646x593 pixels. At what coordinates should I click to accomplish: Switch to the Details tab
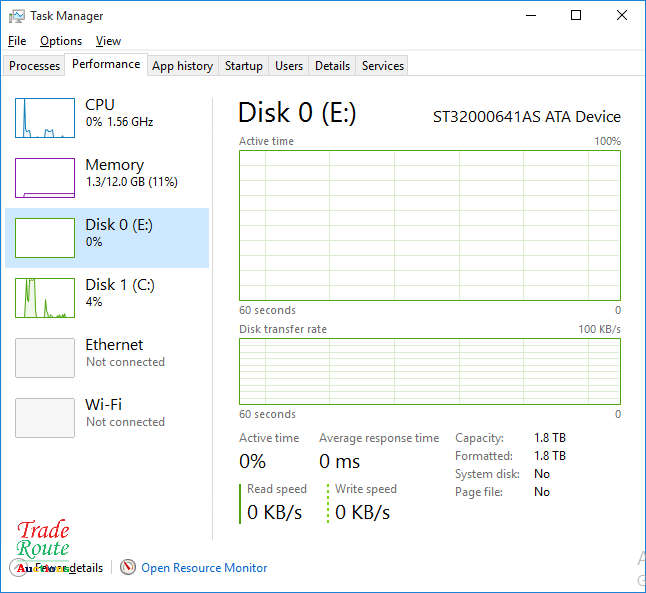point(332,66)
